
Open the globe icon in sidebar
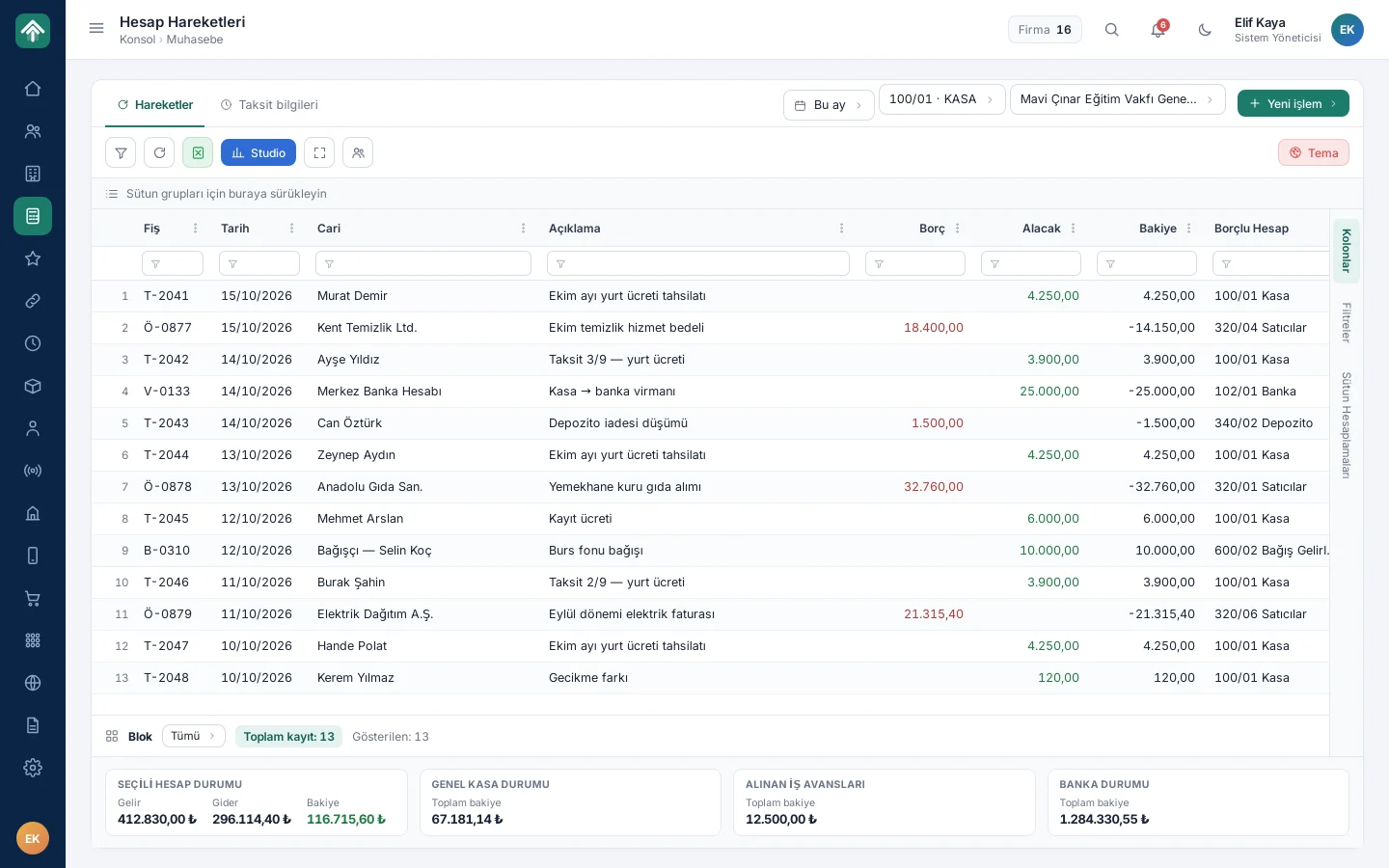coord(33,683)
